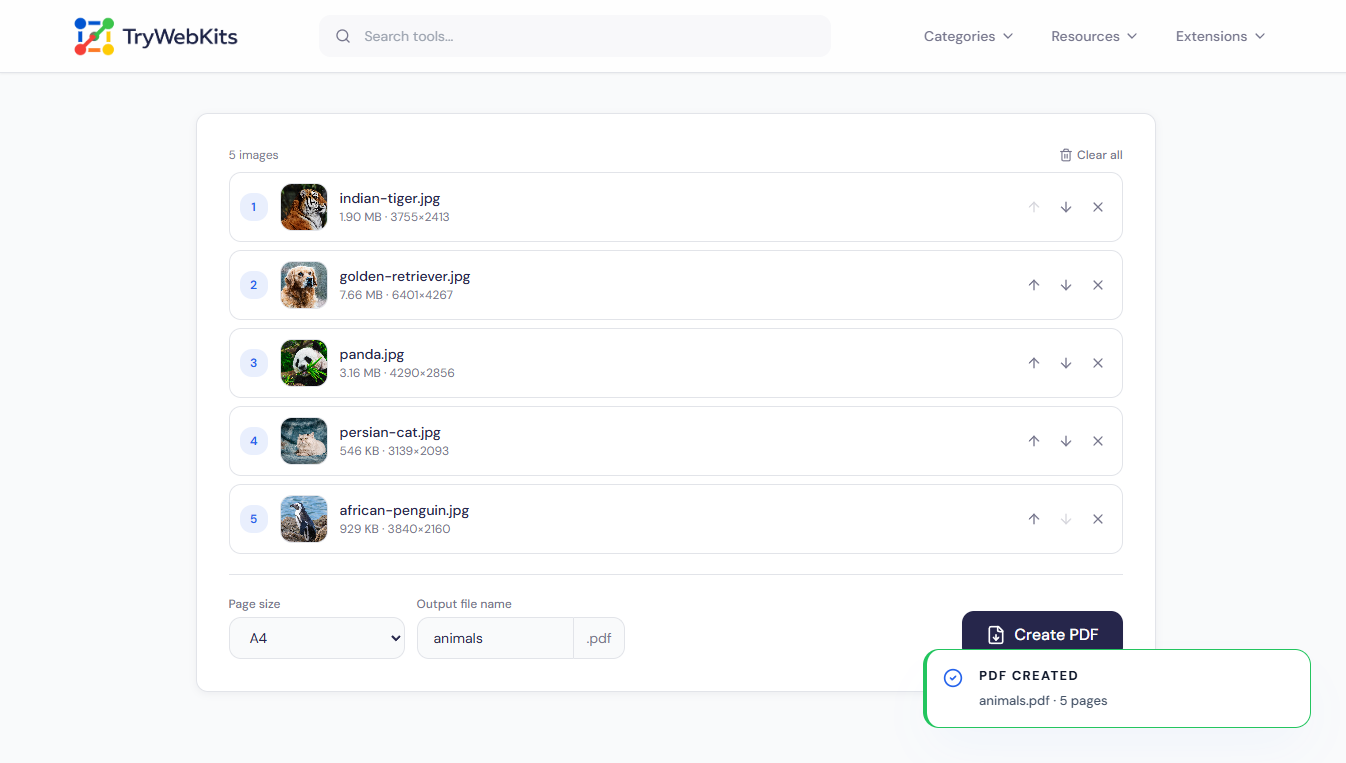Expand the Categories menu
The width and height of the screenshot is (1346, 763).
coord(968,36)
